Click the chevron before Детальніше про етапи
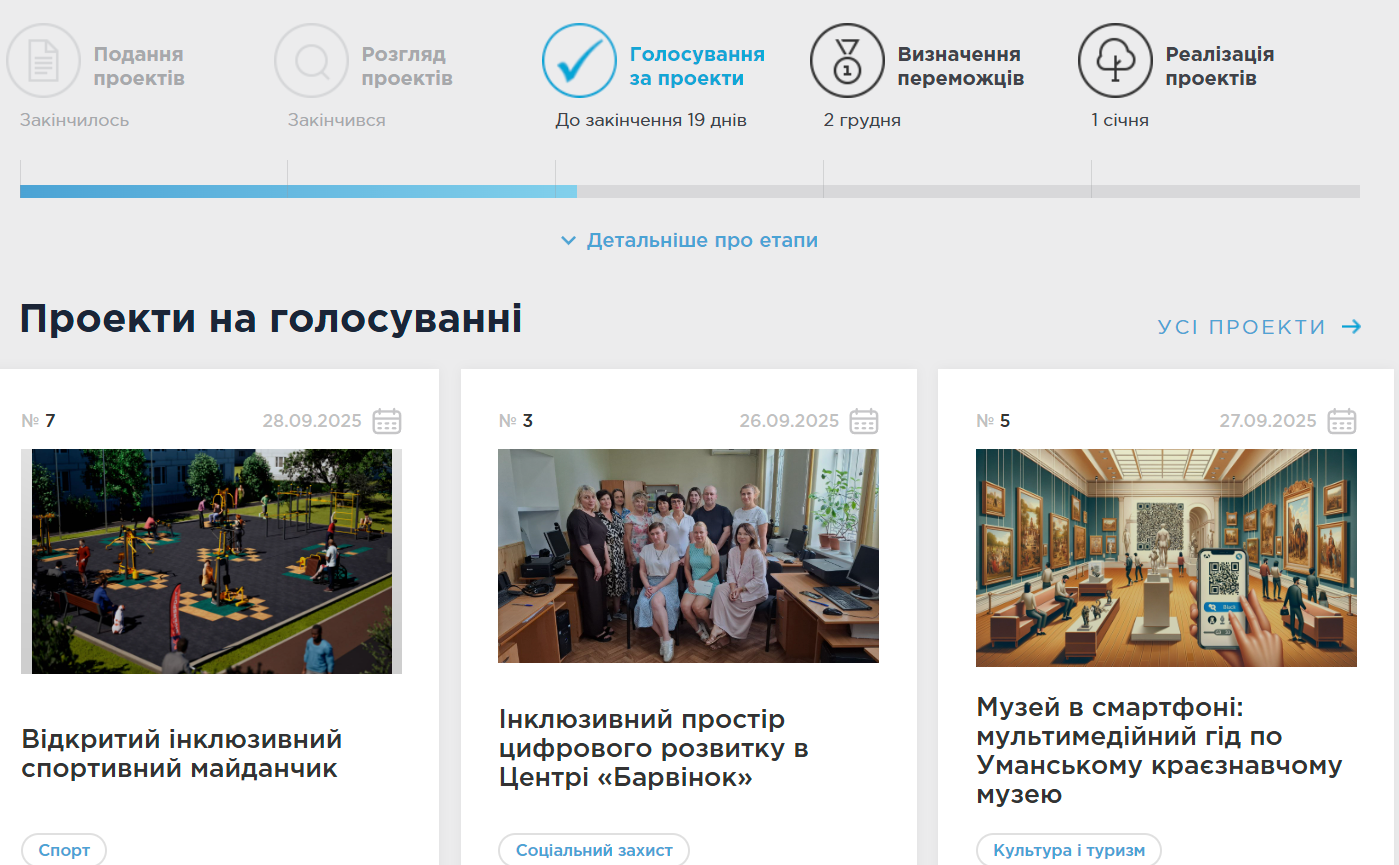1399x865 pixels. [569, 240]
